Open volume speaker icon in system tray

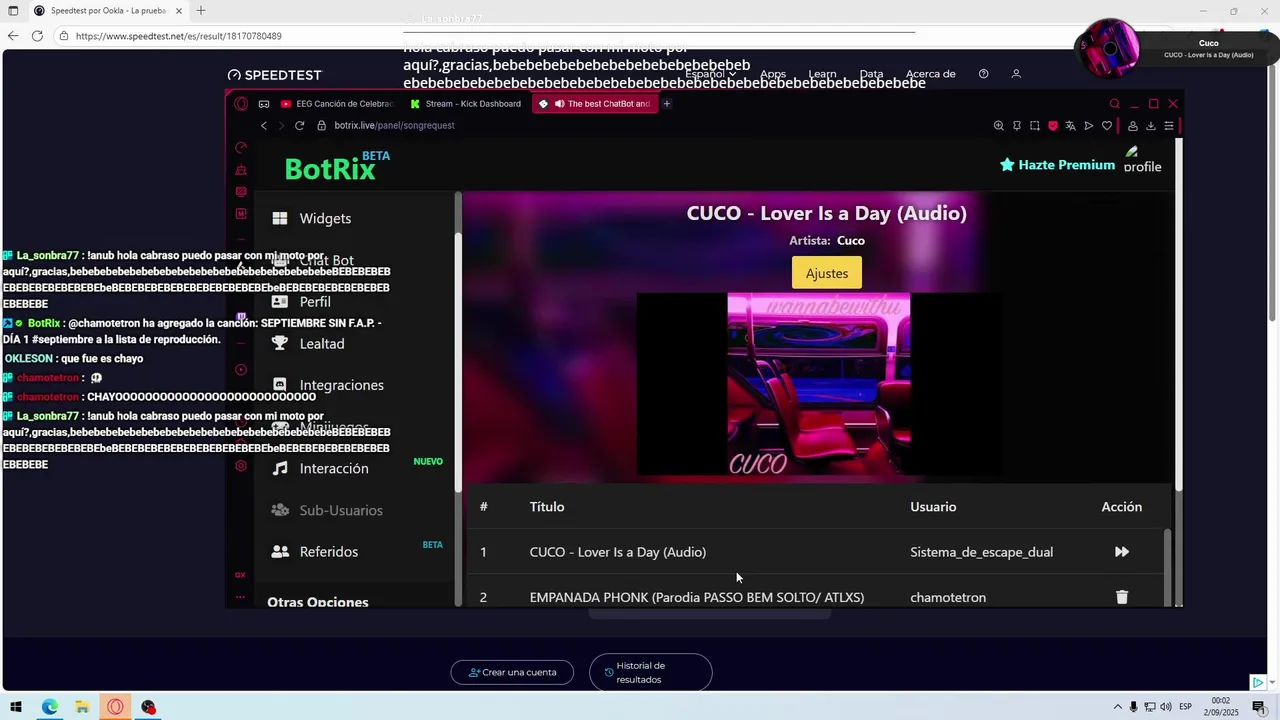pos(1166,707)
